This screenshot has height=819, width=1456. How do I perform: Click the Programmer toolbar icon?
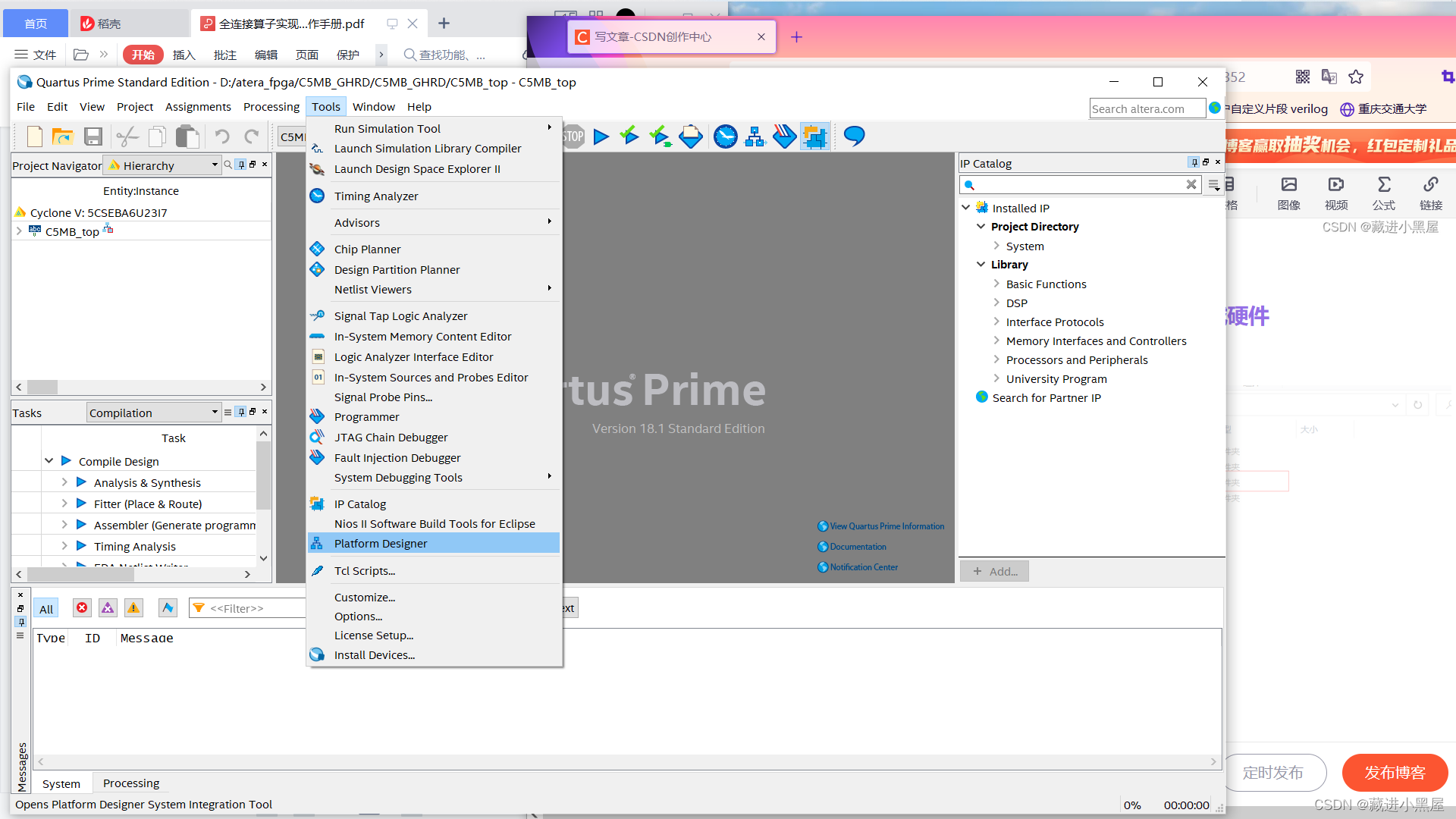pos(785,136)
